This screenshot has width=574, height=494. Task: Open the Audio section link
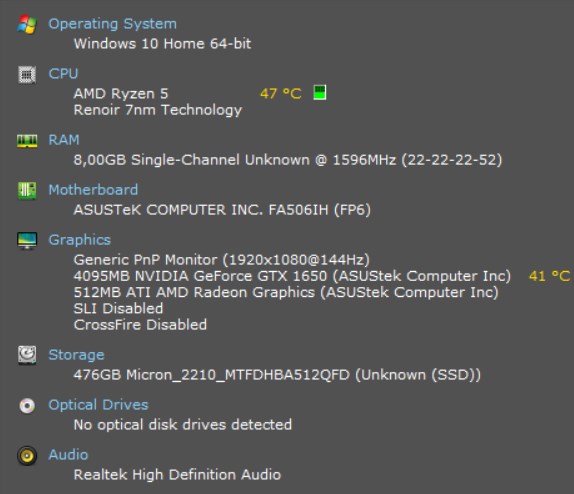tap(68, 455)
